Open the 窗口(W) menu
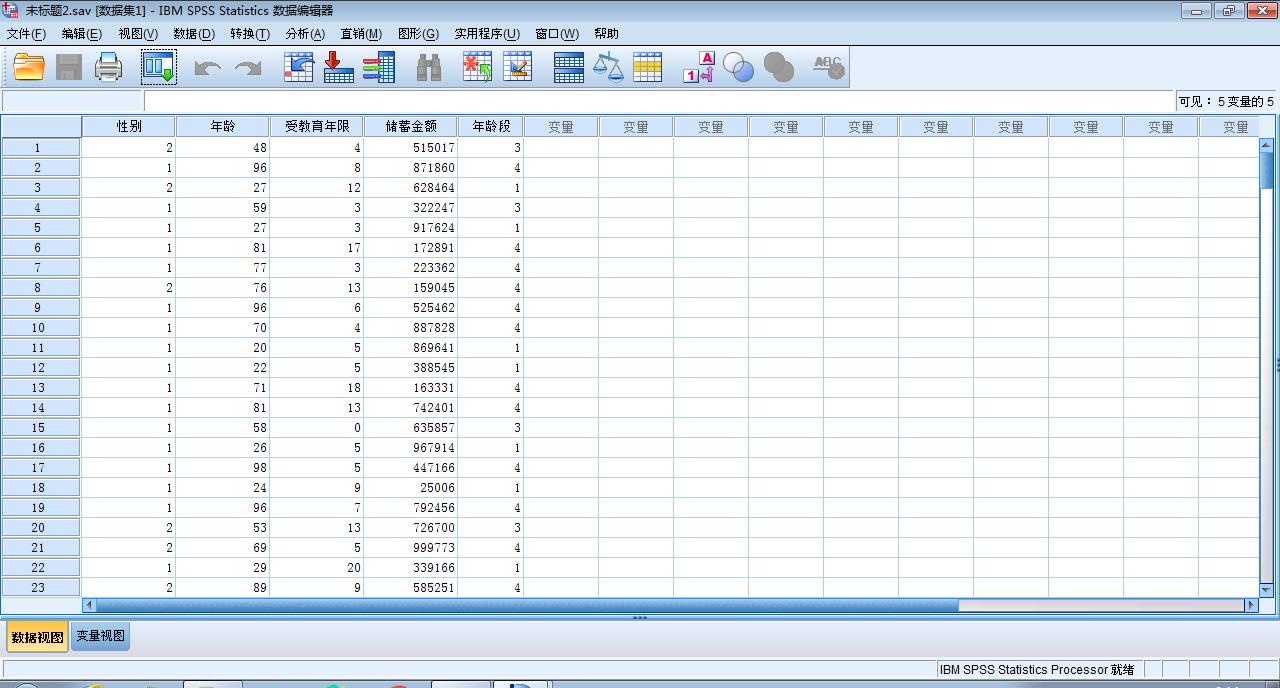This screenshot has height=688, width=1280. pyautogui.click(x=557, y=33)
